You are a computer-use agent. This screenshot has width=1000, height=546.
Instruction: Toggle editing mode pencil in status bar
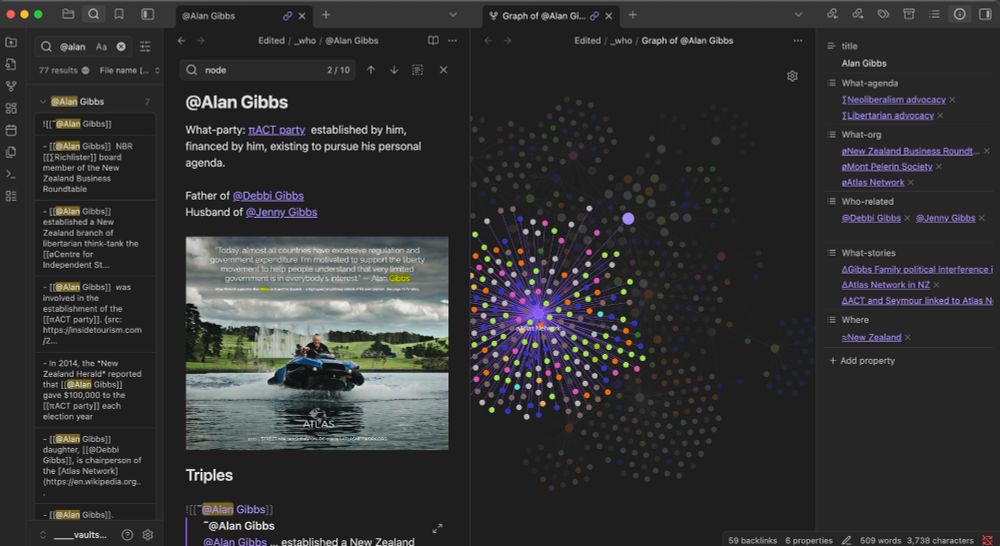[846, 540]
